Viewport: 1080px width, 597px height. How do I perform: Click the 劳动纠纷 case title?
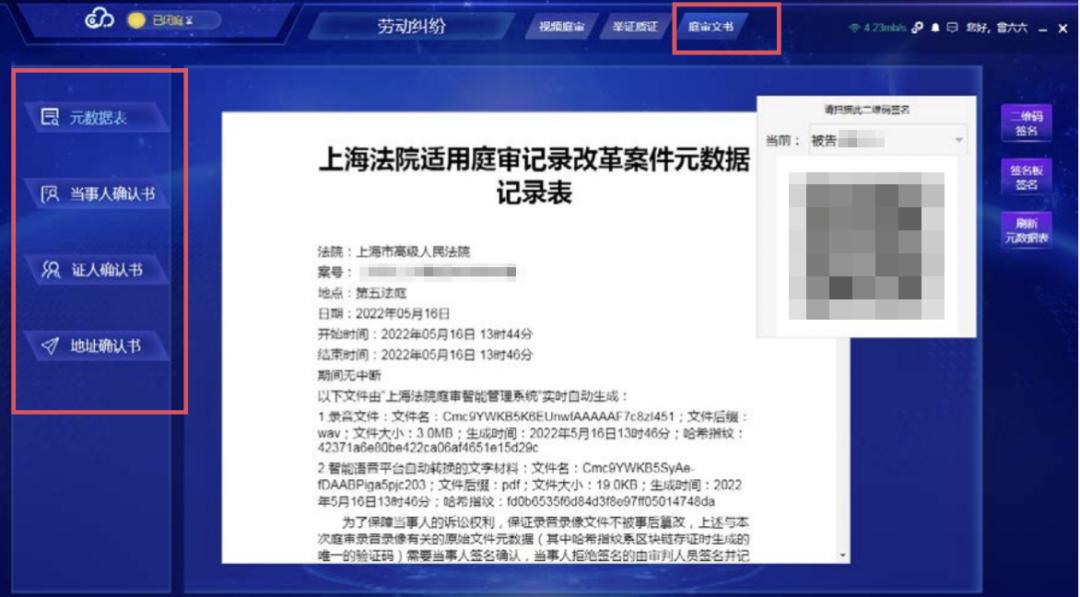[411, 26]
